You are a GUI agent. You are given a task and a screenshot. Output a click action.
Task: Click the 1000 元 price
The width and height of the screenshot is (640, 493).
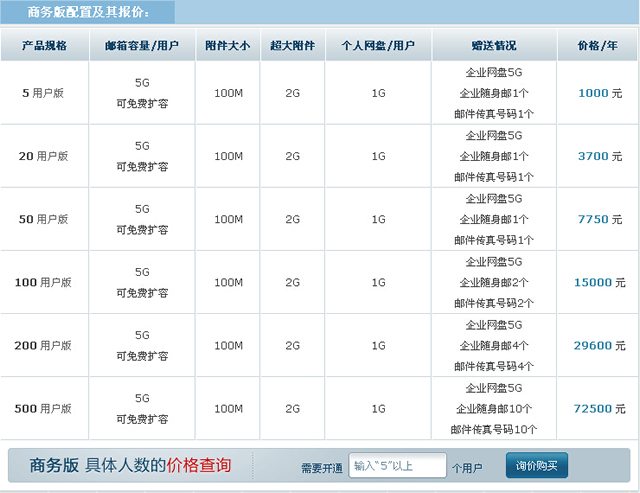tap(600, 93)
